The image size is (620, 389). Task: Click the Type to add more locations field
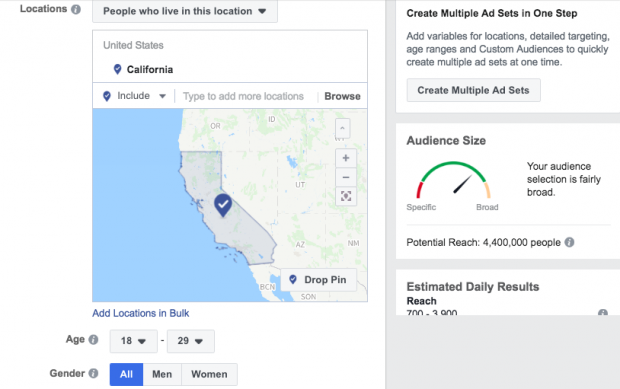coord(244,96)
